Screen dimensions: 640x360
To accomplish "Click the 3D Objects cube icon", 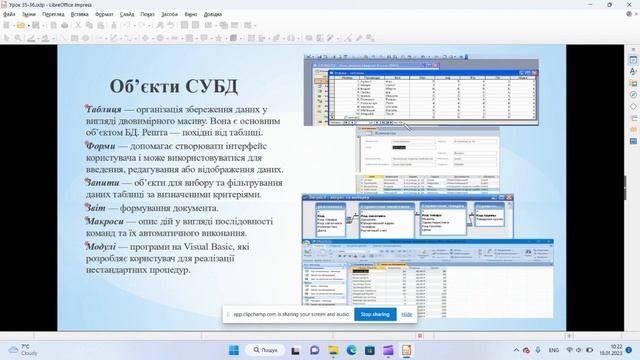I will pyautogui.click(x=233, y=38).
